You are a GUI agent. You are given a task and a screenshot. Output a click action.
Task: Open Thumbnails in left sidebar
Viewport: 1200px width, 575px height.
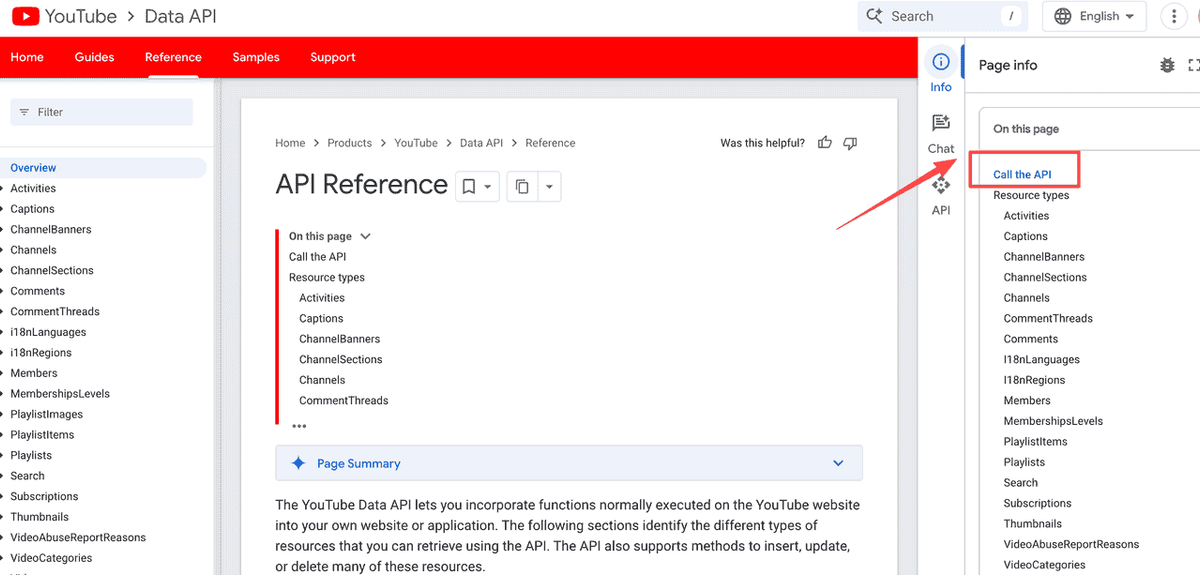(x=40, y=517)
